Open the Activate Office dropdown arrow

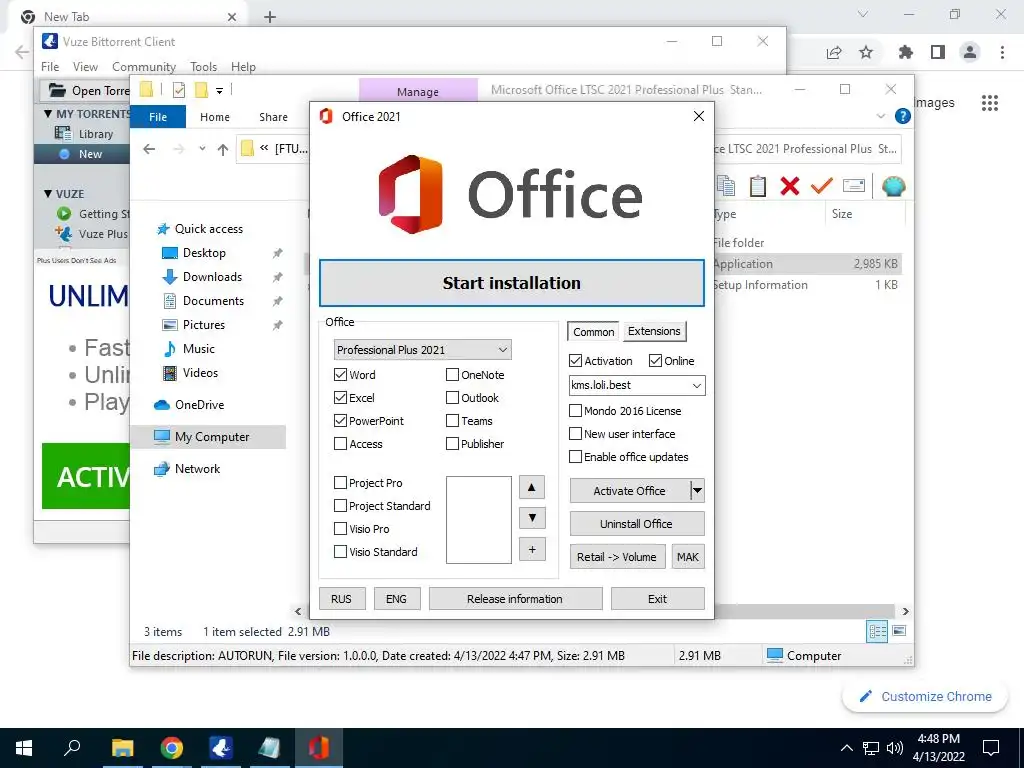(697, 490)
